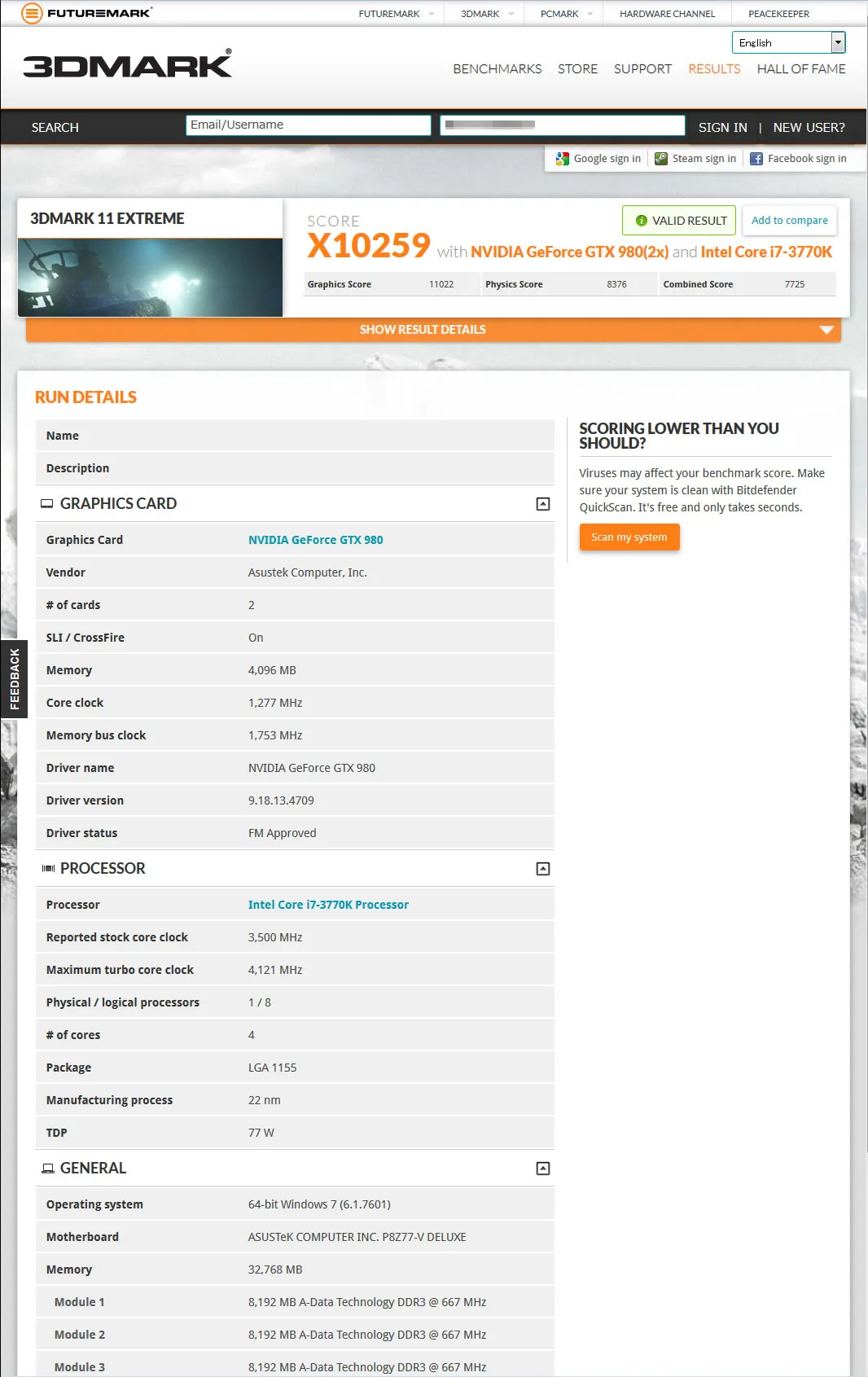Screen dimensions: 868x1377
Task: Click the password input field
Action: coord(563,125)
